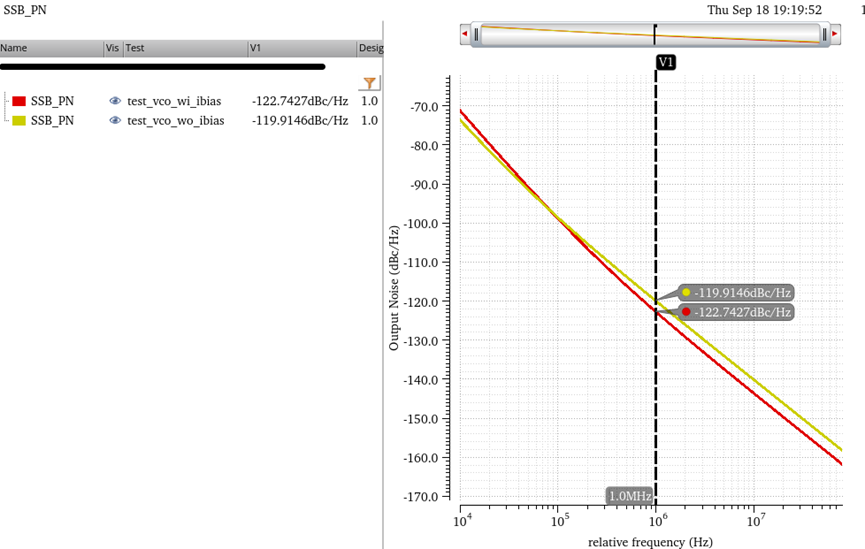Select the yellow dot marker label -119.9146dBc/Hz

[737, 293]
